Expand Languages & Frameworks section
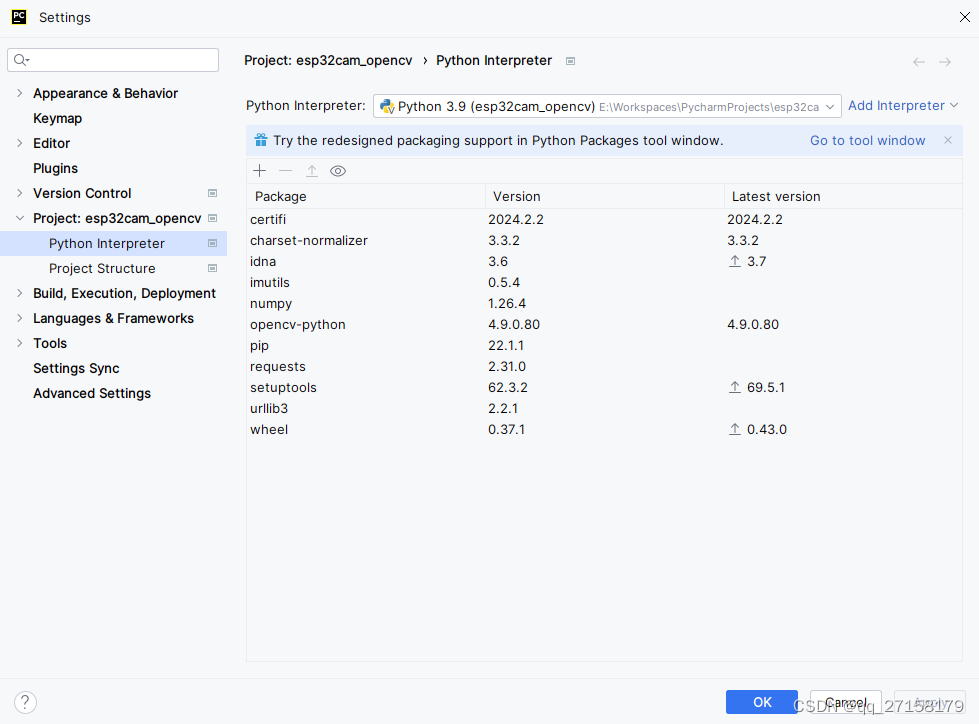979x724 pixels. pyautogui.click(x=19, y=318)
